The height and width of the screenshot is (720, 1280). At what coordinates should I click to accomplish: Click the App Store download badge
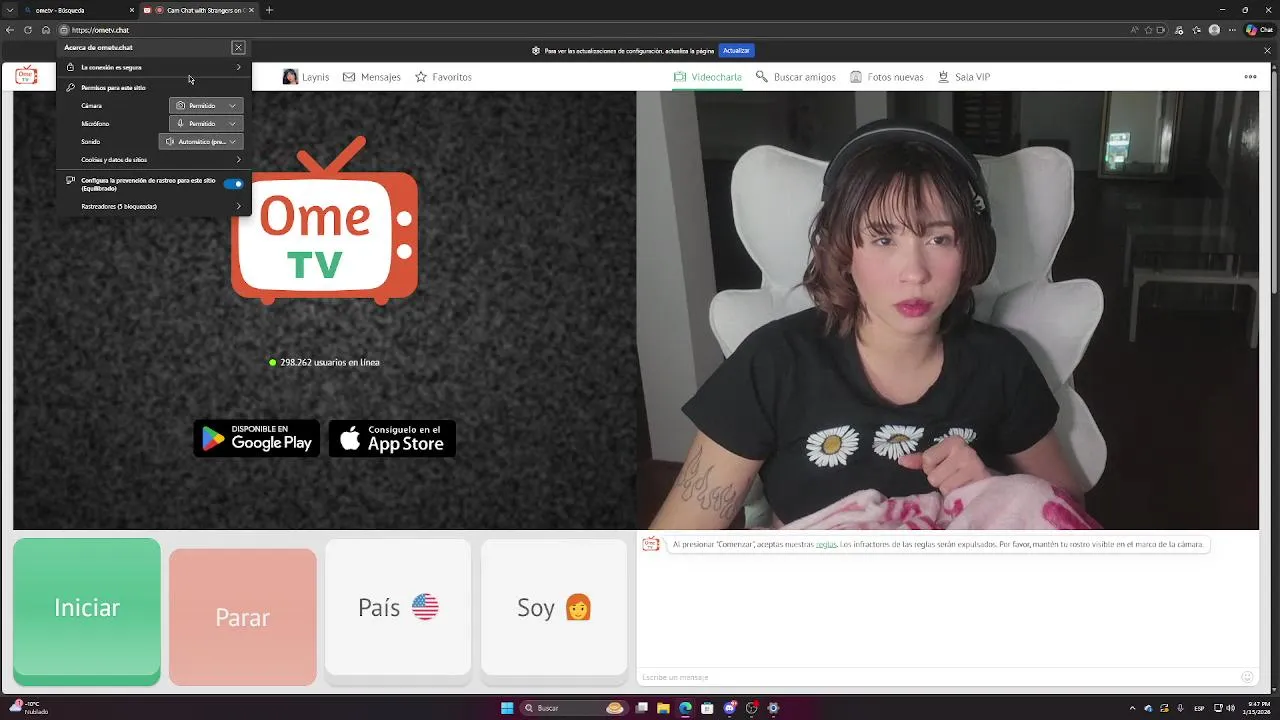(392, 438)
